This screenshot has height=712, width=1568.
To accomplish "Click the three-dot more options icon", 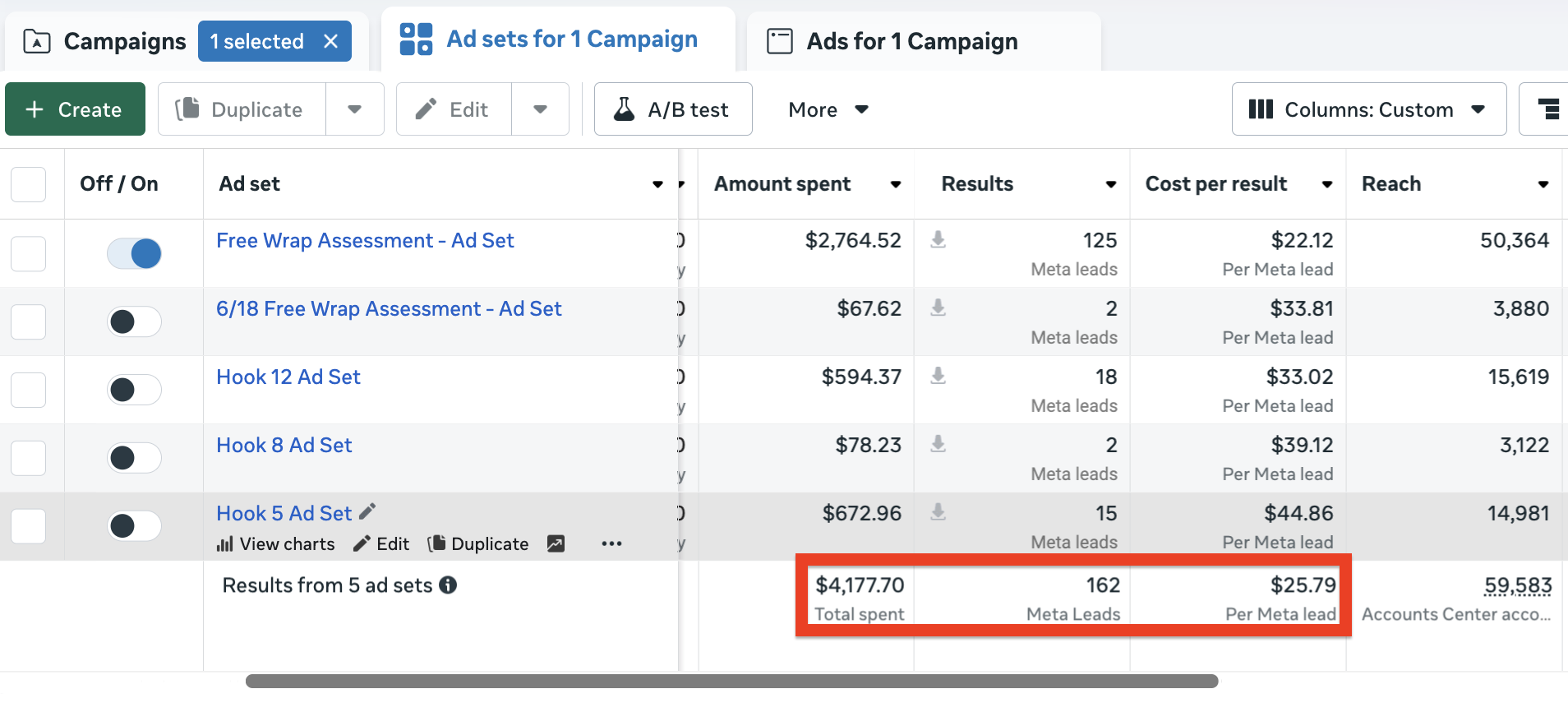I will pos(611,544).
